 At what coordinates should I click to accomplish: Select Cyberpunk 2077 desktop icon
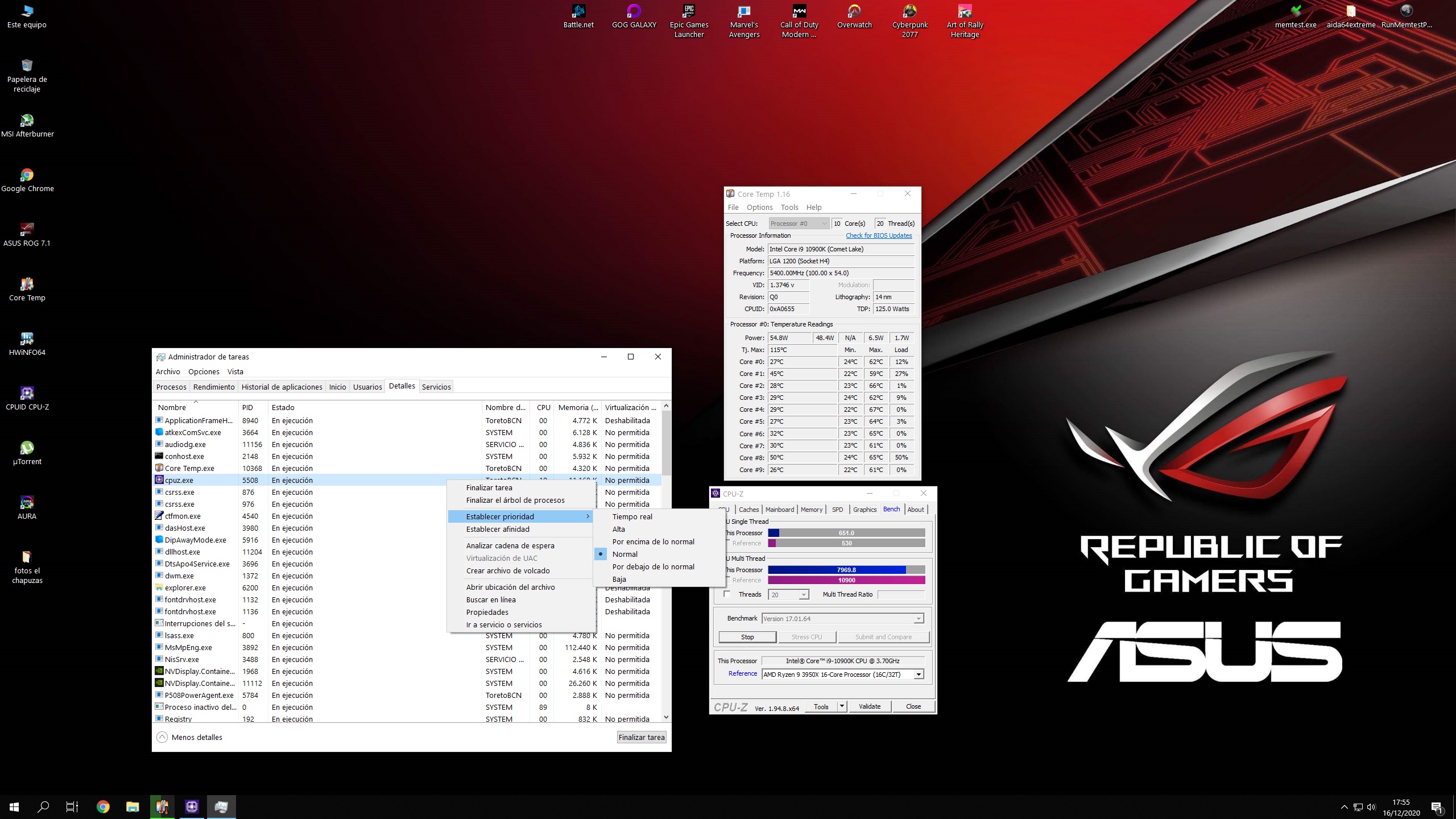point(909,21)
